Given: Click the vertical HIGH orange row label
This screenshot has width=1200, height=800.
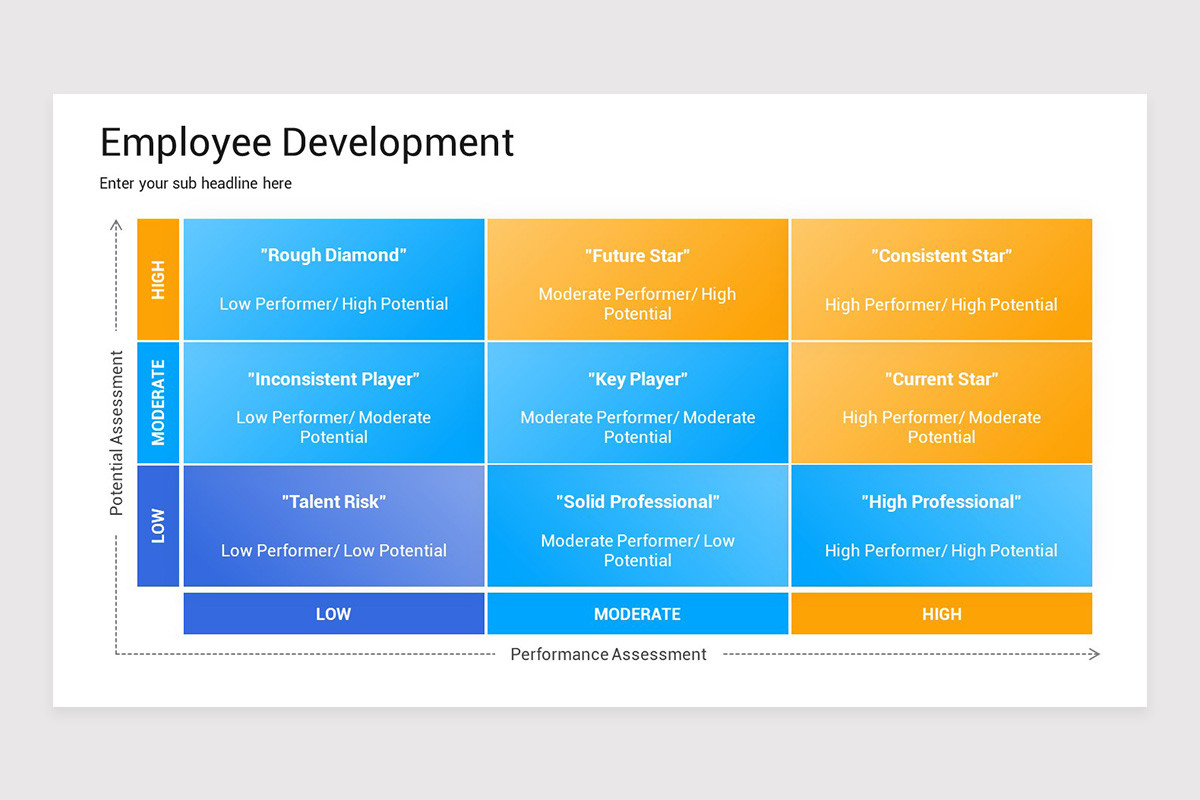Looking at the screenshot, I should pos(158,279).
